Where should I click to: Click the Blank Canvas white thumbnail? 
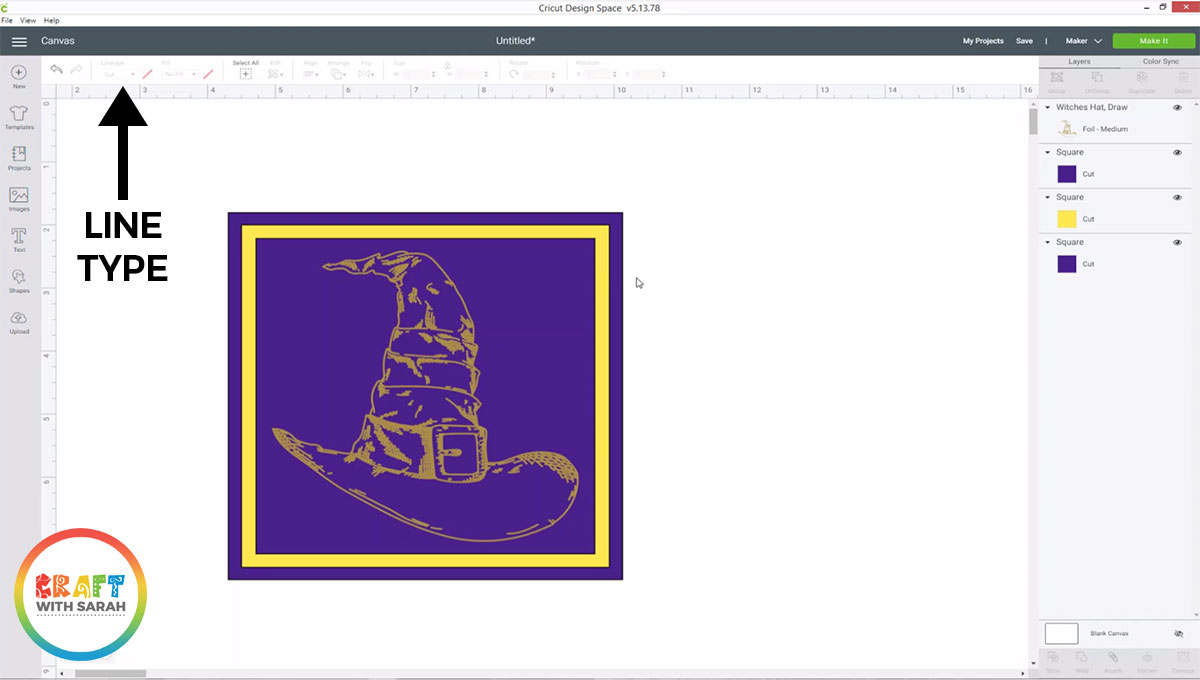(x=1062, y=634)
